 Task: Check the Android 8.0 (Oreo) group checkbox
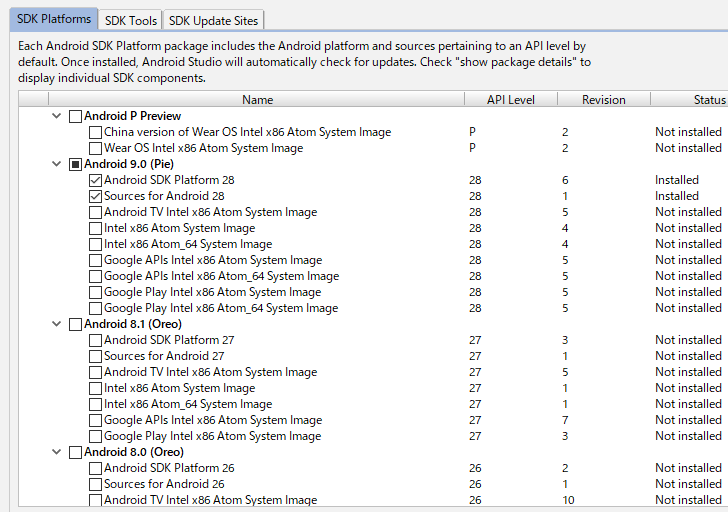(75, 453)
